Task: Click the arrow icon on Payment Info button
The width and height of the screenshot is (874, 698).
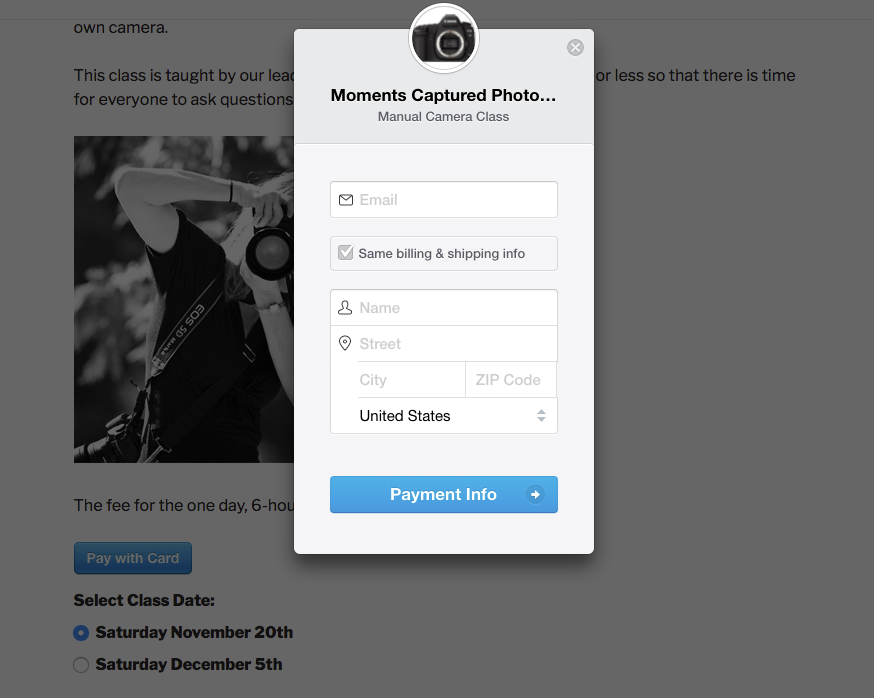Action: [x=536, y=494]
